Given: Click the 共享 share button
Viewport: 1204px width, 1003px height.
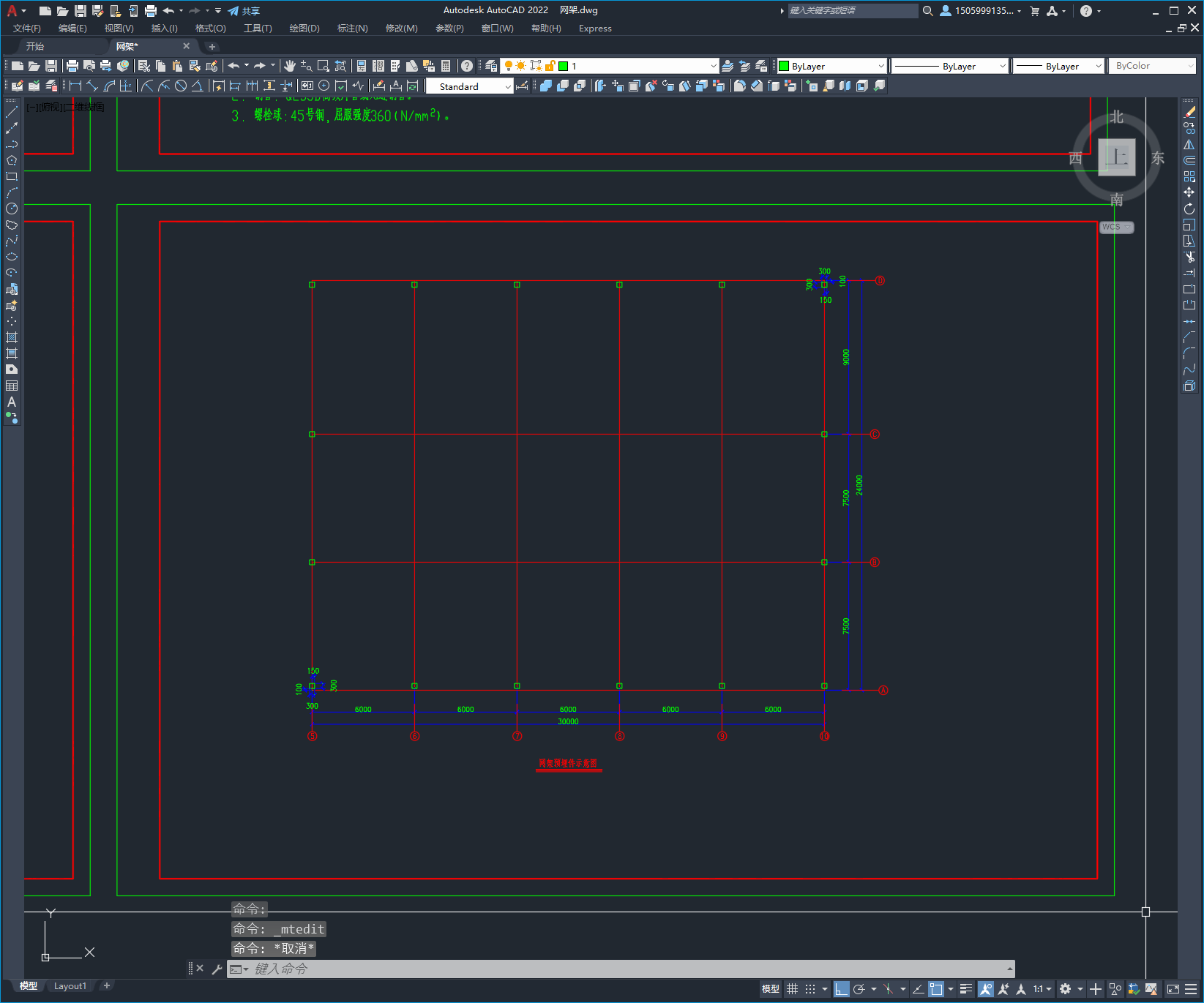Looking at the screenshot, I should pos(244,11).
